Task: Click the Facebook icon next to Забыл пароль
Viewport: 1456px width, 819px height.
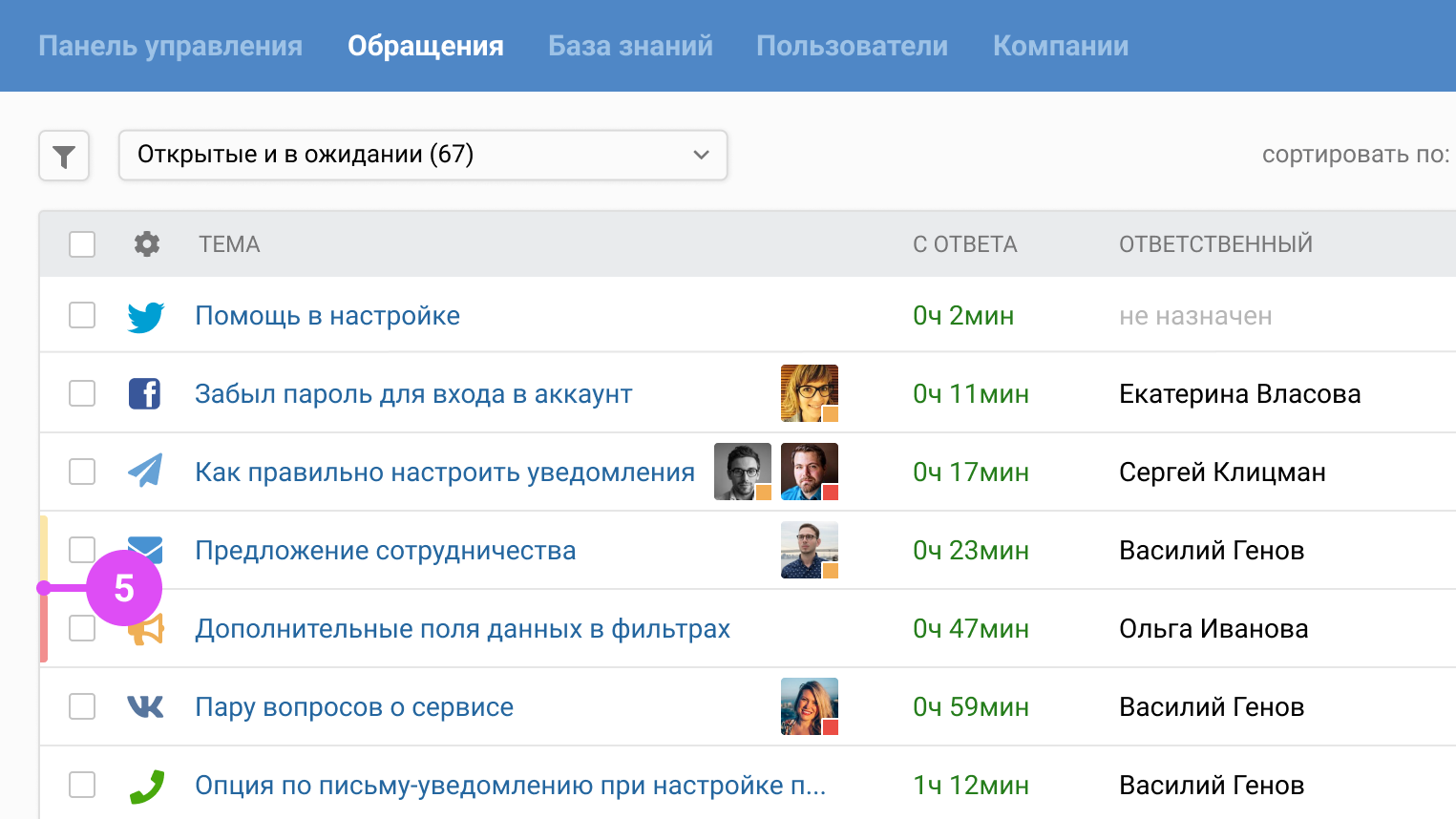Action: coord(145,393)
